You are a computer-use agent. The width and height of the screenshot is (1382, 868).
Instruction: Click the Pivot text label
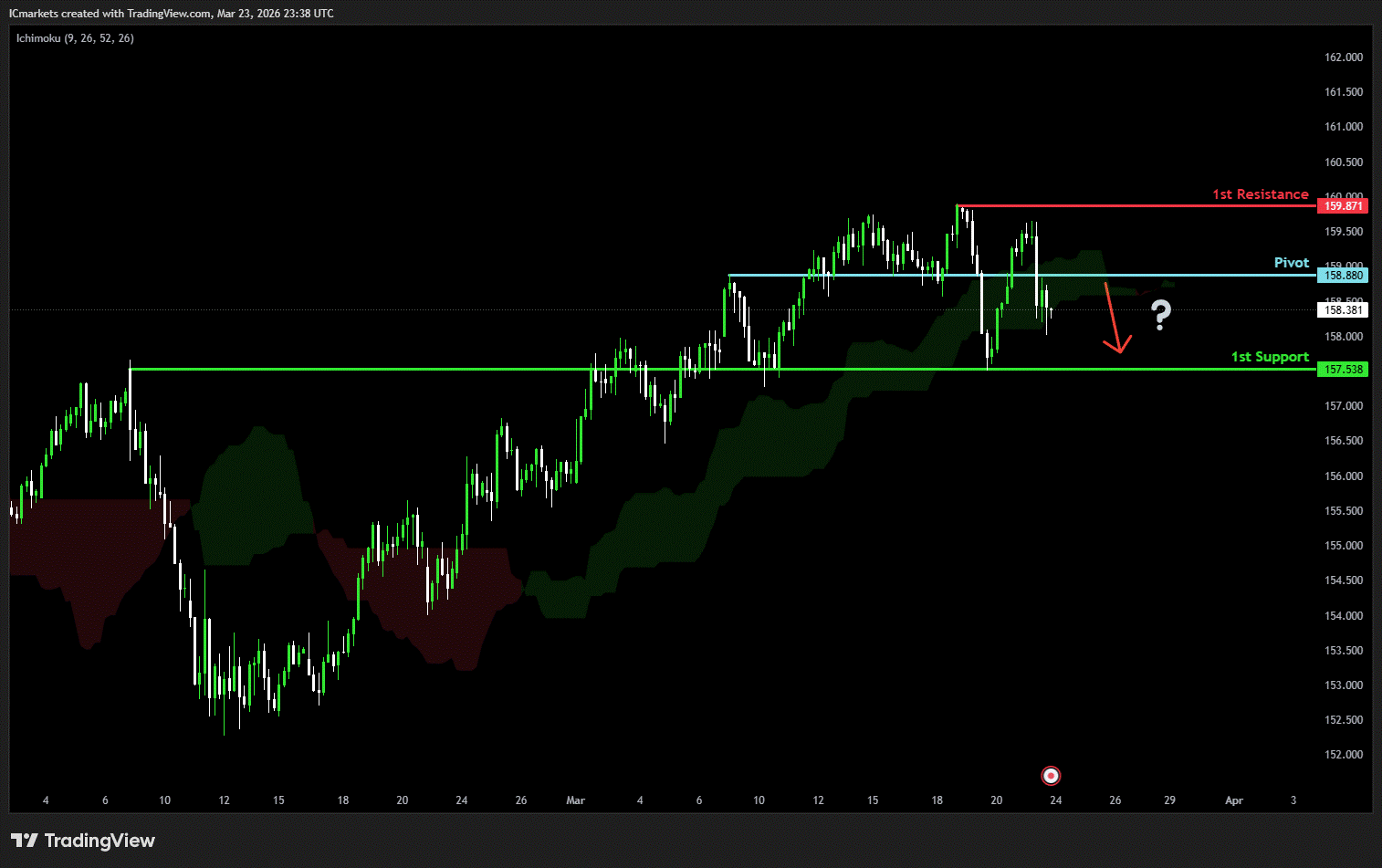(x=1291, y=263)
